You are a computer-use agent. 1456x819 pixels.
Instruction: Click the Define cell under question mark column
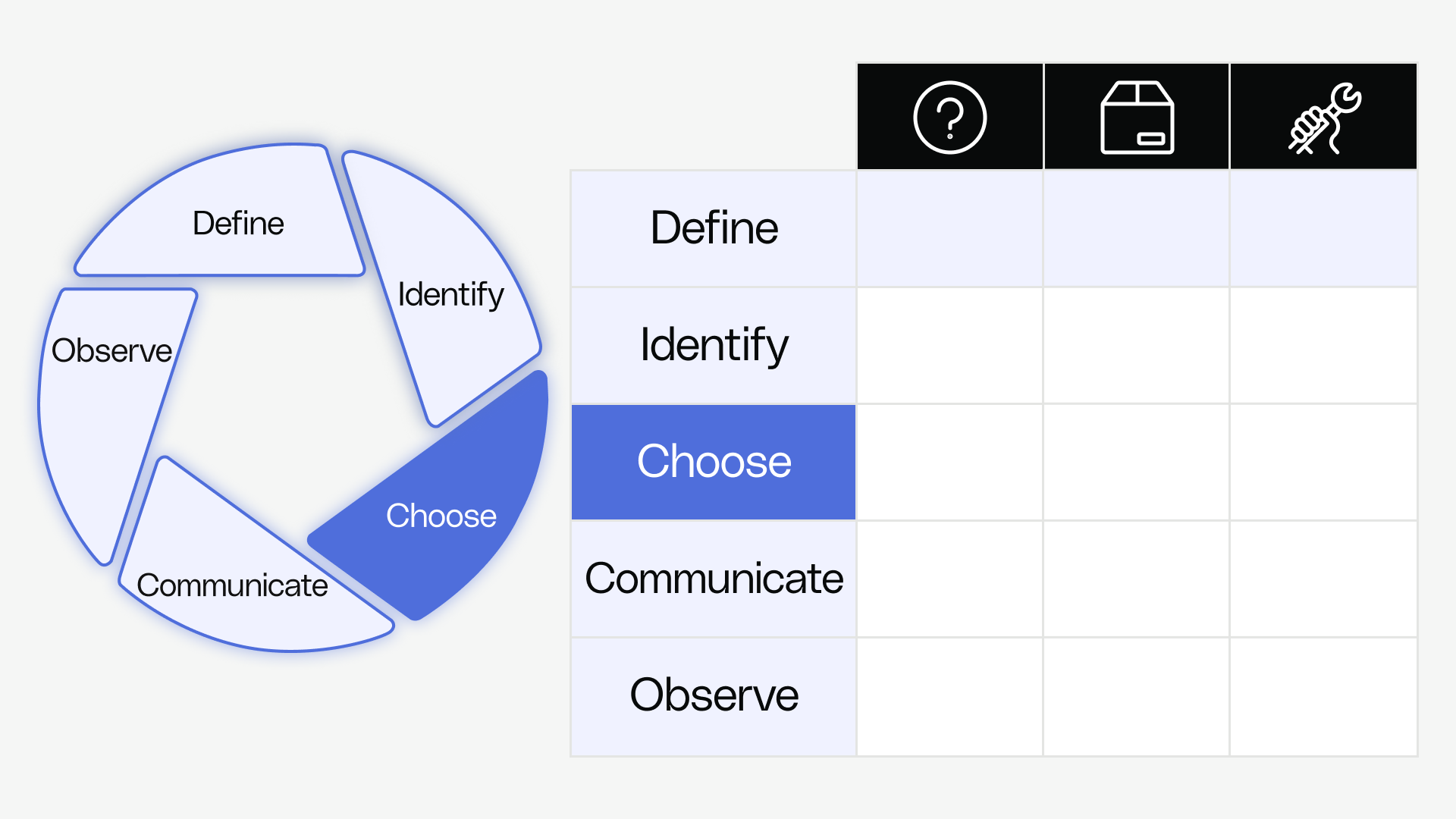click(950, 228)
